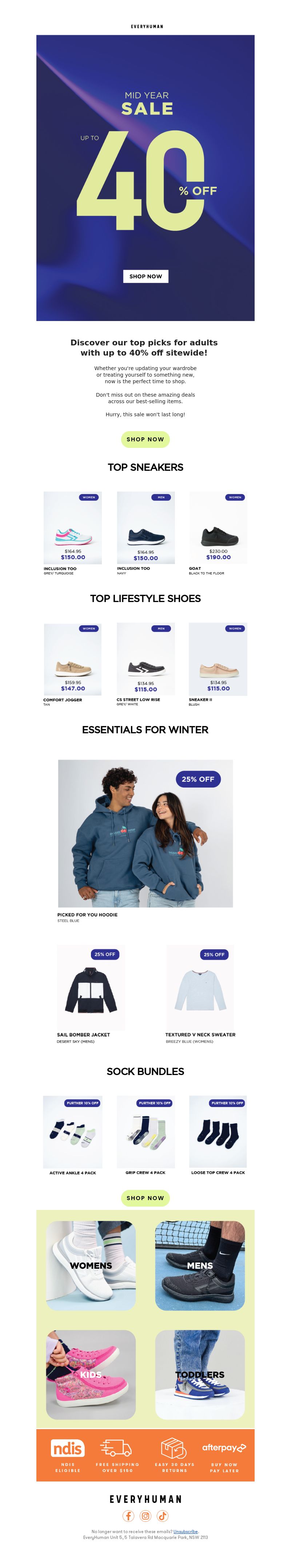Image resolution: width=291 pixels, height=1568 pixels.
Task: Click the NDIS eligible icon
Action: [68, 1449]
